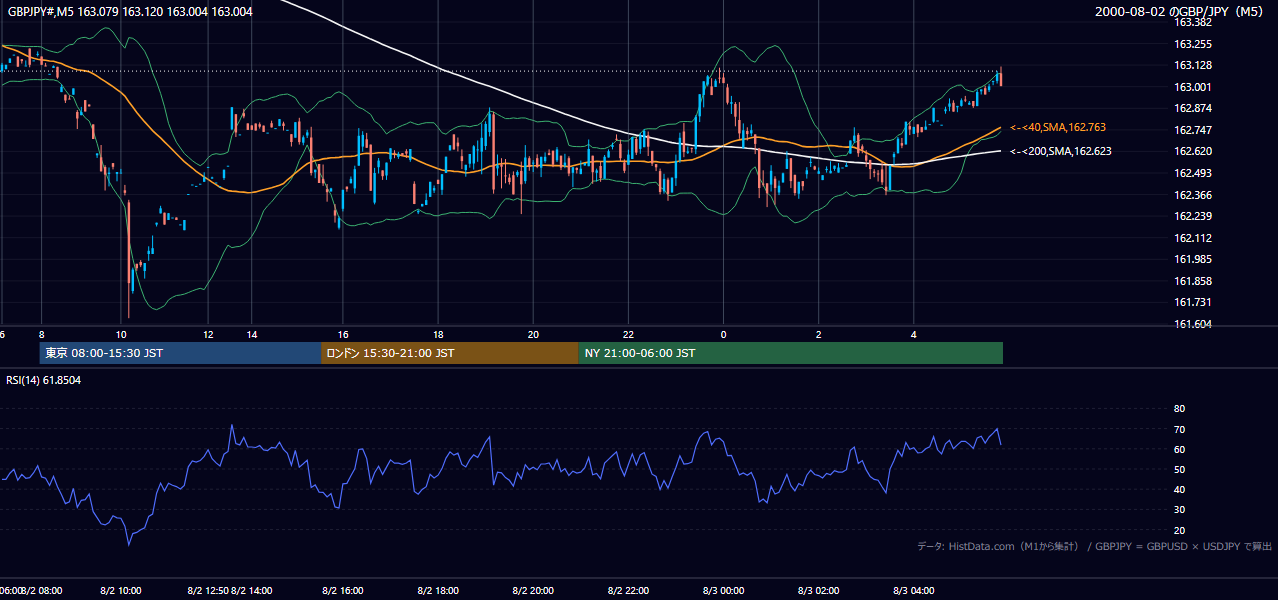Click RSI scale value 50
1278x600 pixels.
(x=1179, y=469)
